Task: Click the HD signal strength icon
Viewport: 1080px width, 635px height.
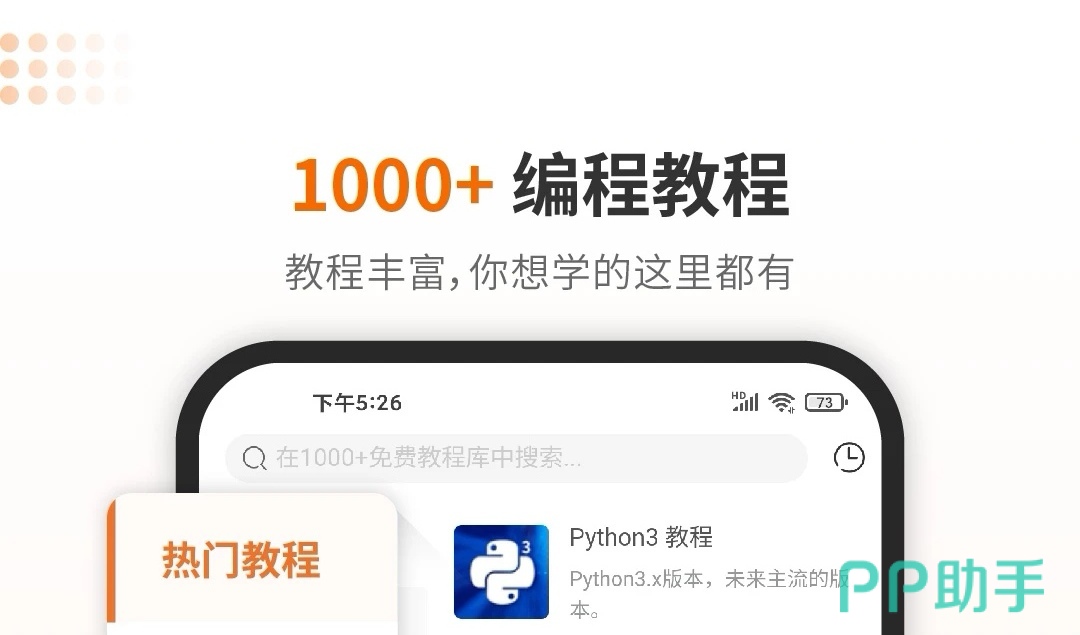Action: tap(745, 402)
